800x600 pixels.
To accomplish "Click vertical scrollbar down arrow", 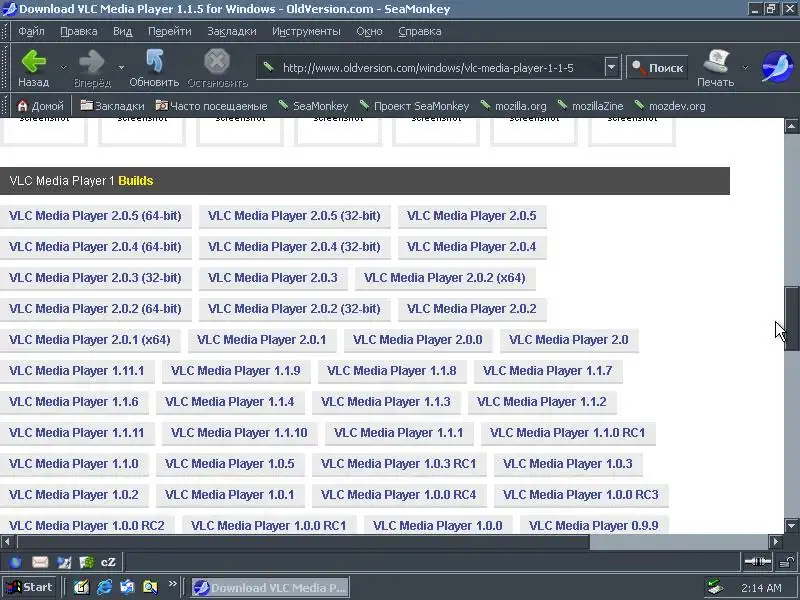I will [x=791, y=526].
